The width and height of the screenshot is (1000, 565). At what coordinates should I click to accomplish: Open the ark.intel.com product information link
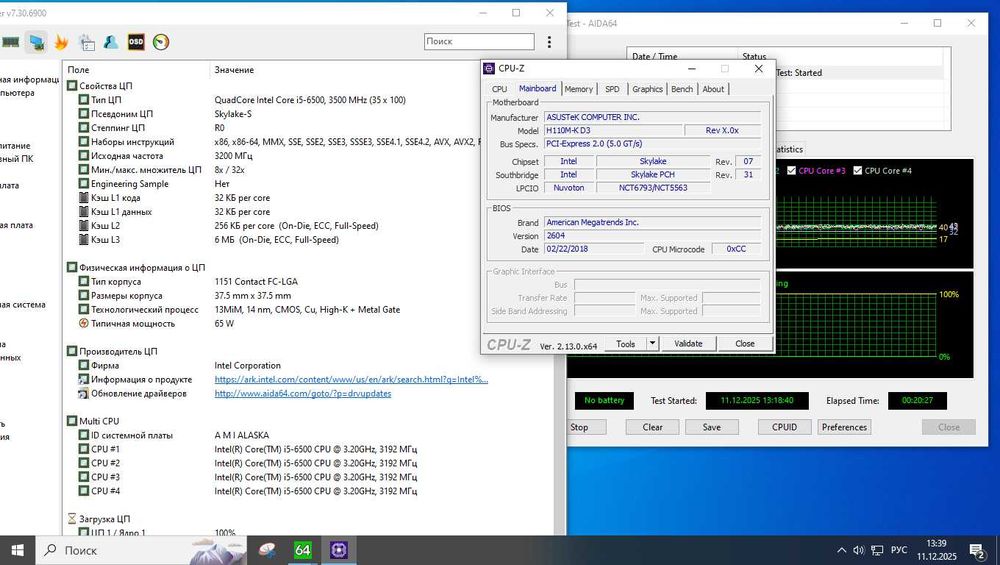pos(351,379)
